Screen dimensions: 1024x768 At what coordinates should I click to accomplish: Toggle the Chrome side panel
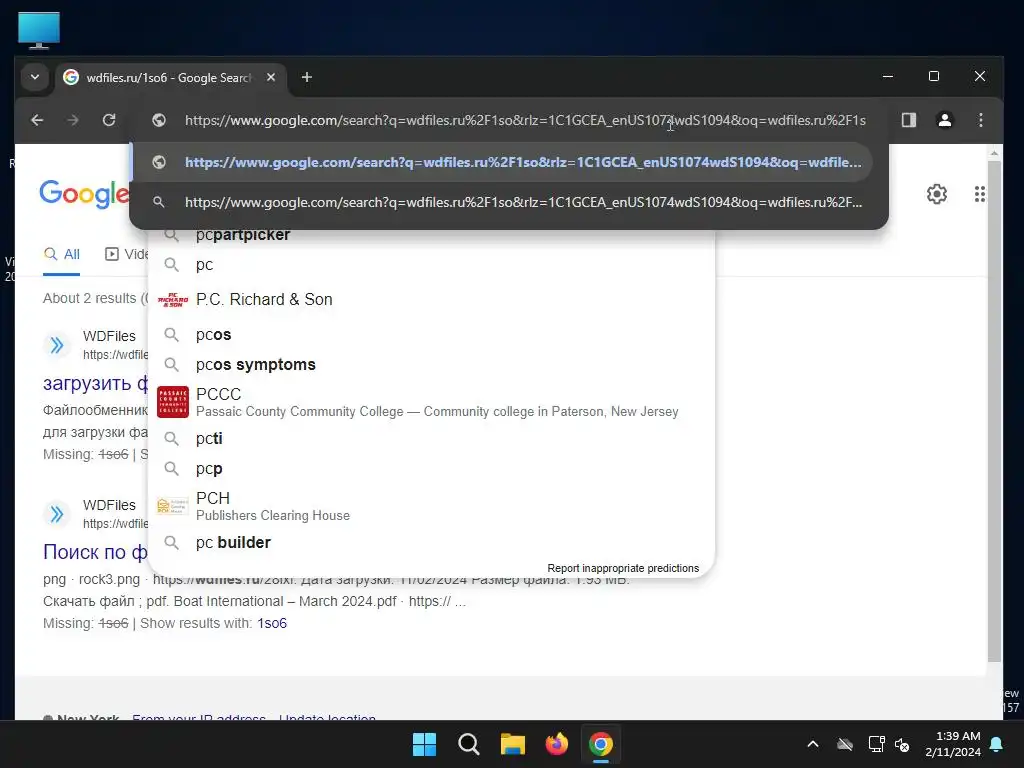coord(908,120)
